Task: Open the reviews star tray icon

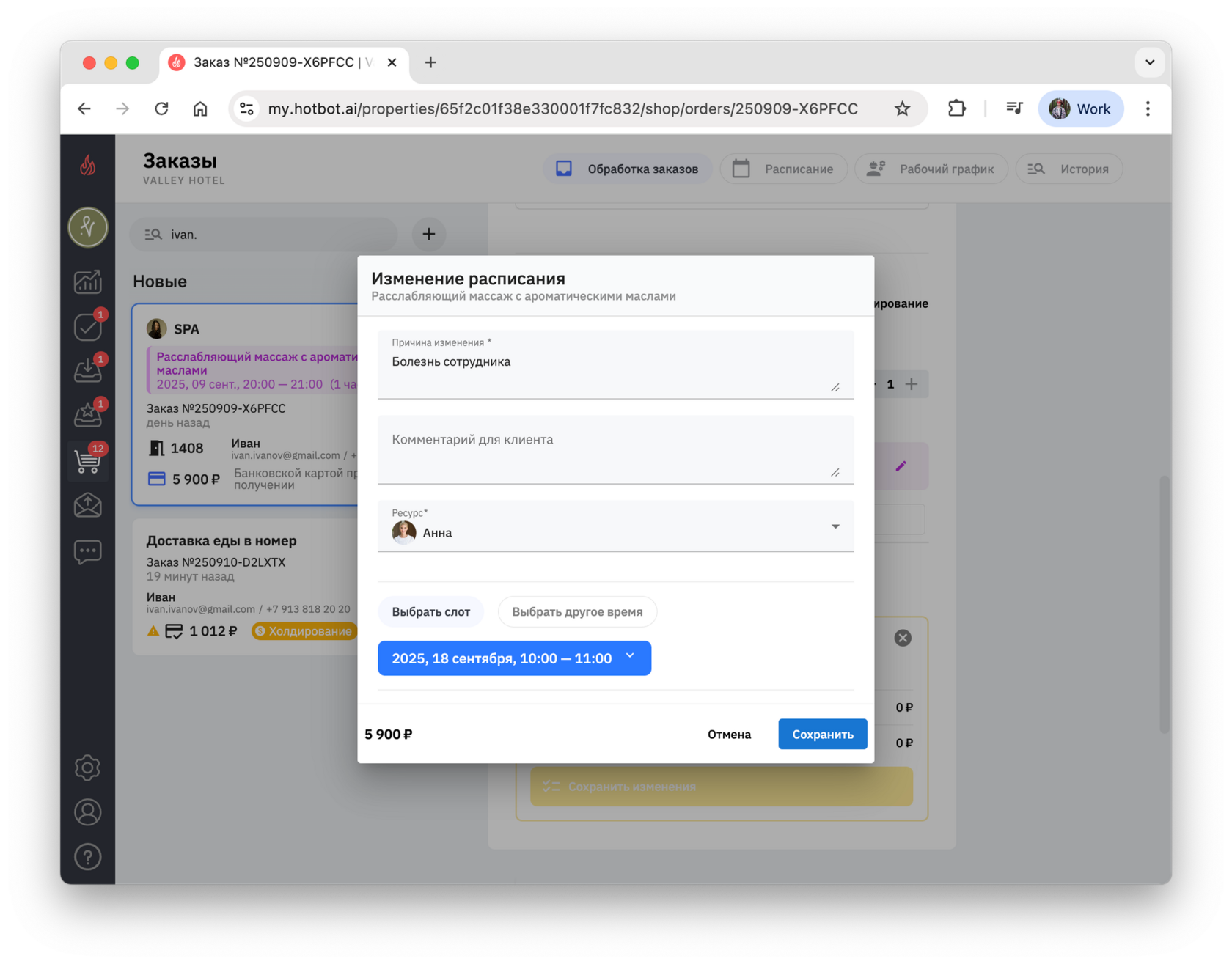Action: pyautogui.click(x=88, y=415)
